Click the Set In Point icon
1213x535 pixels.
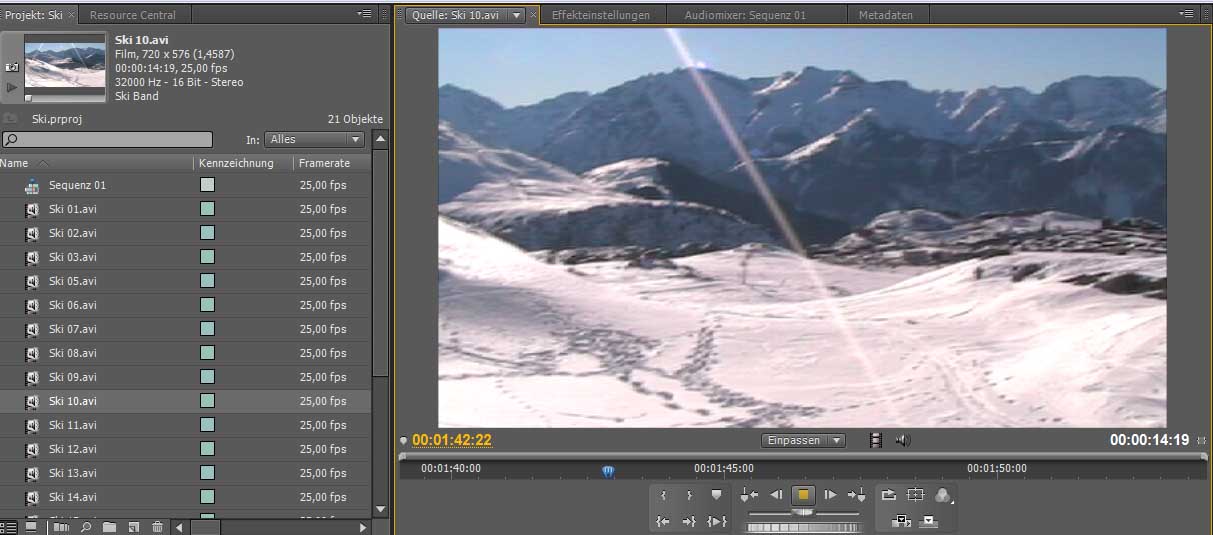pyautogui.click(x=663, y=495)
